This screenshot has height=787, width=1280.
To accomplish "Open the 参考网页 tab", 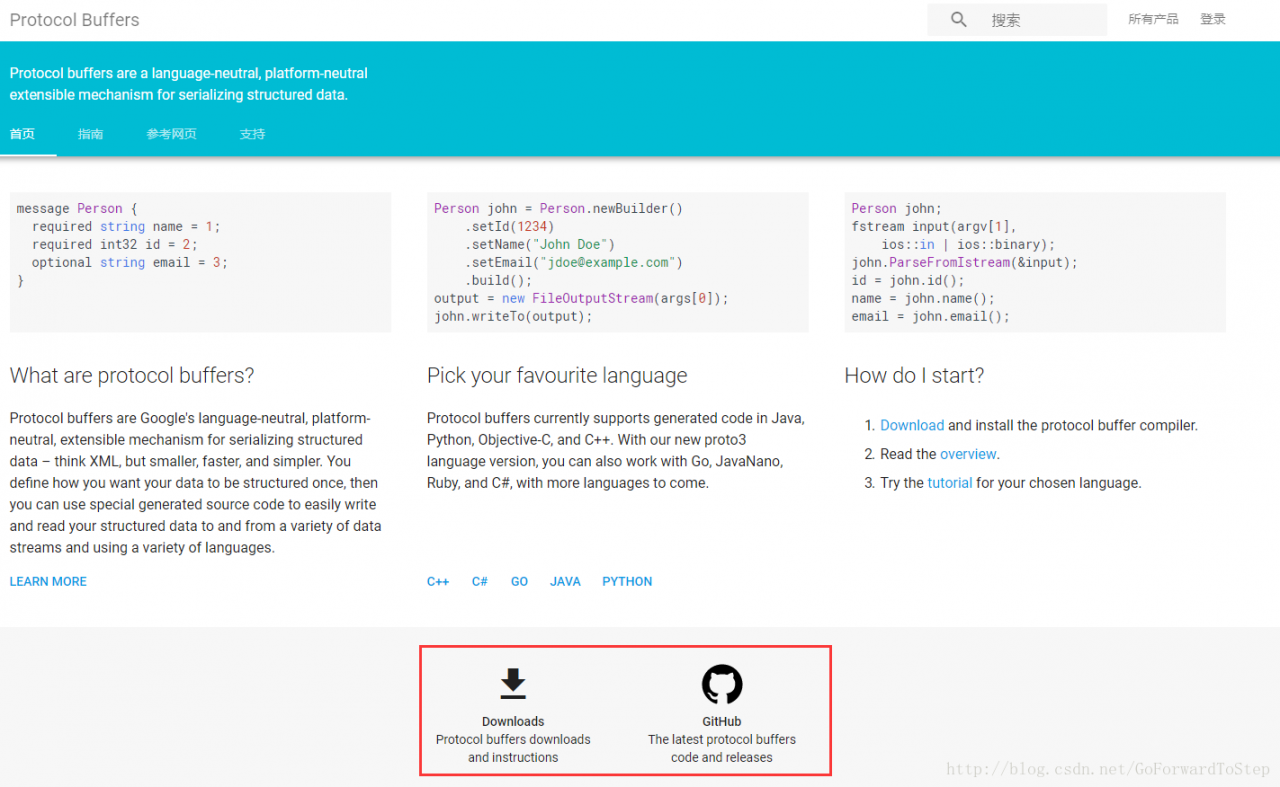I will click(171, 134).
